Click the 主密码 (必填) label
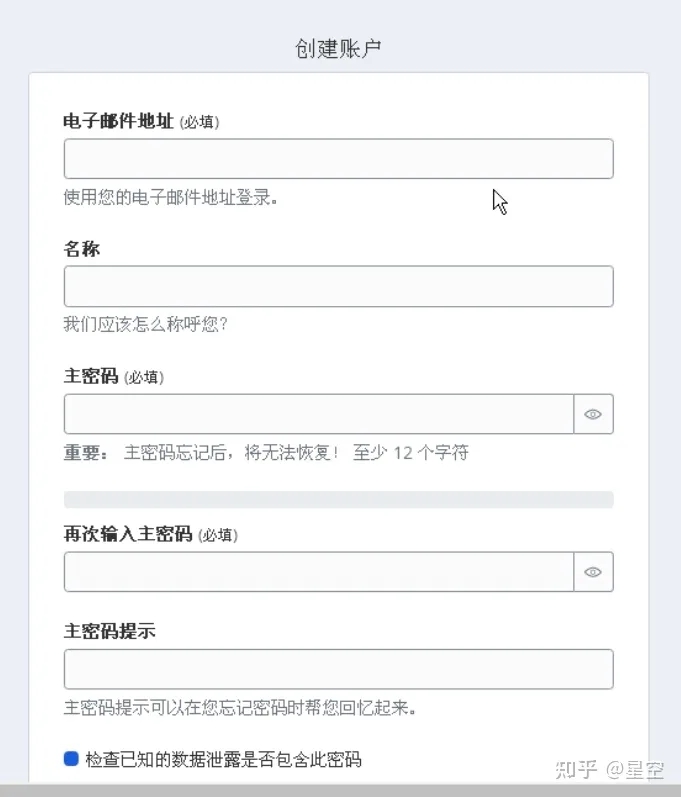This screenshot has height=797, width=681. coord(114,377)
